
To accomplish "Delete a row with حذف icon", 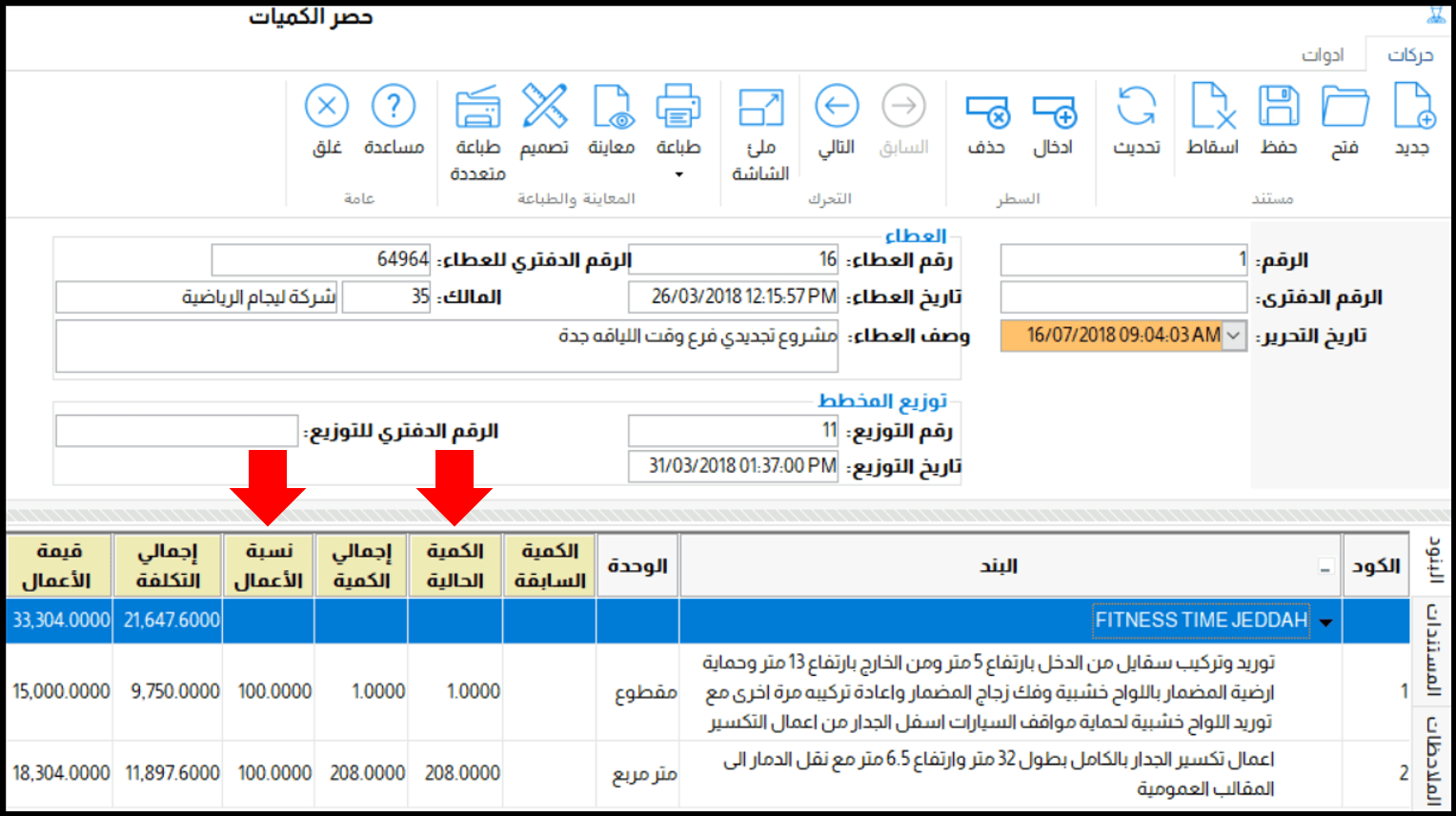I will (987, 110).
